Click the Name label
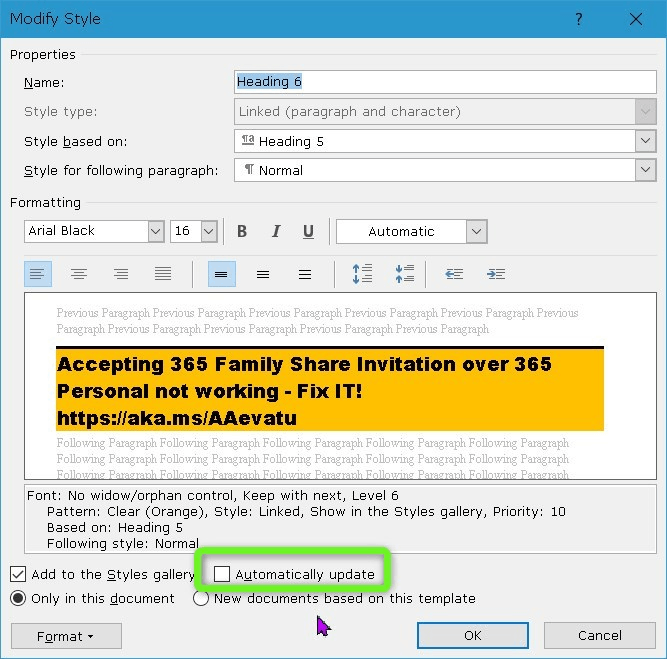The height and width of the screenshot is (659, 667). 44,83
